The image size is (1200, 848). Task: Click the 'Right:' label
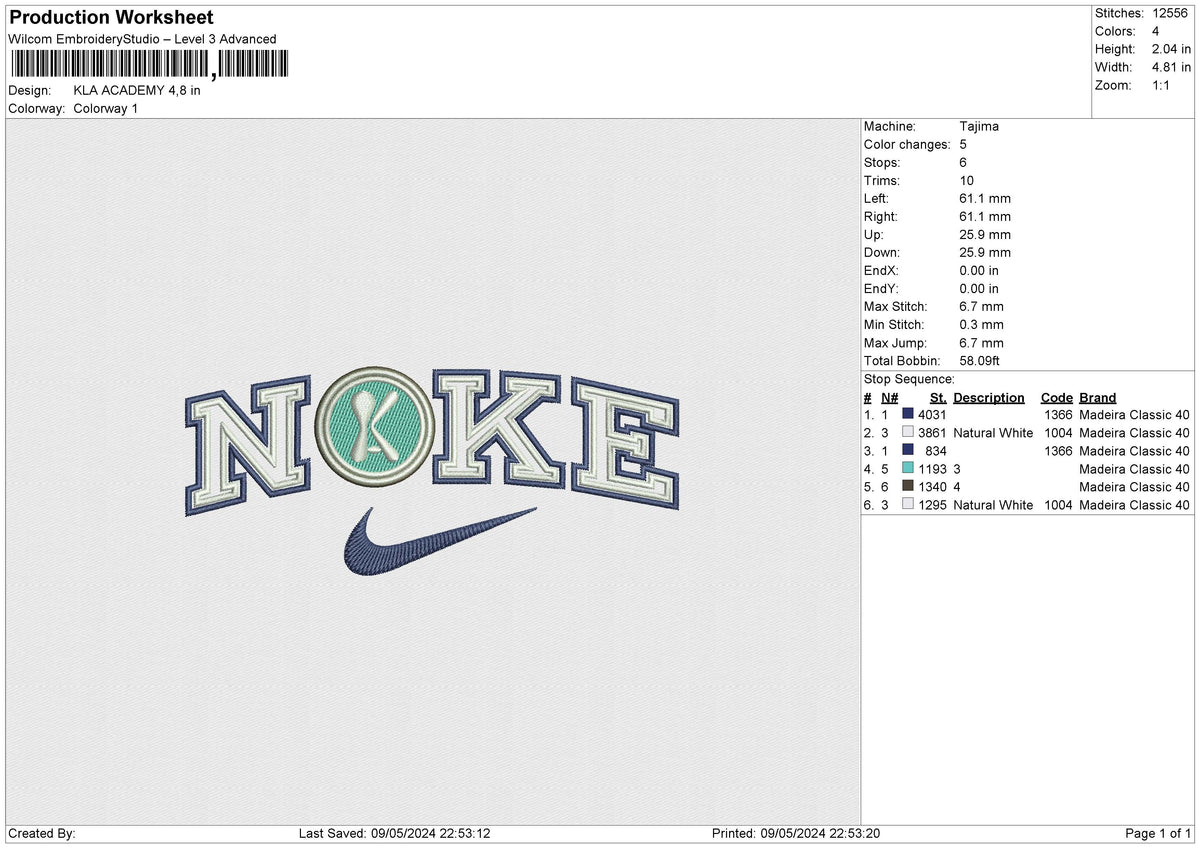tap(881, 216)
